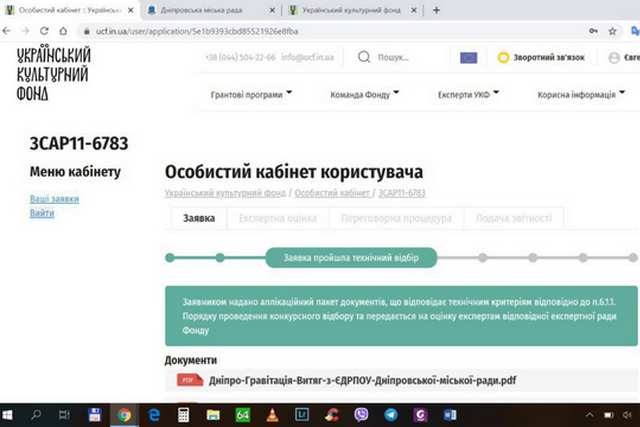This screenshot has width=640, height=427.
Task: Bookmark page with star icon
Action: click(612, 31)
